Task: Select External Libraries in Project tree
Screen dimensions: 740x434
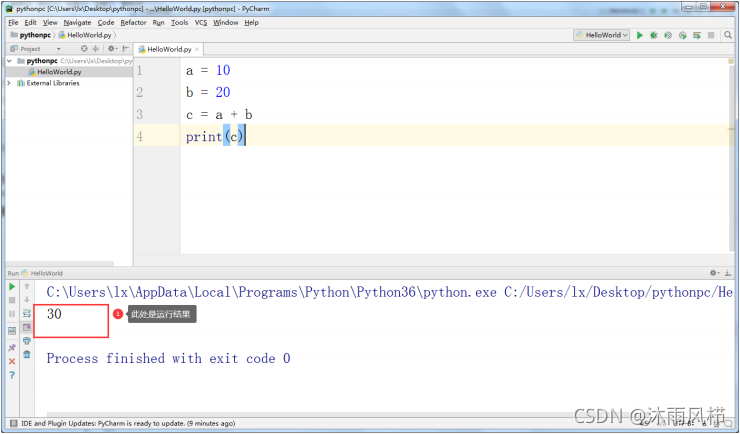Action: pyautogui.click(x=53, y=83)
